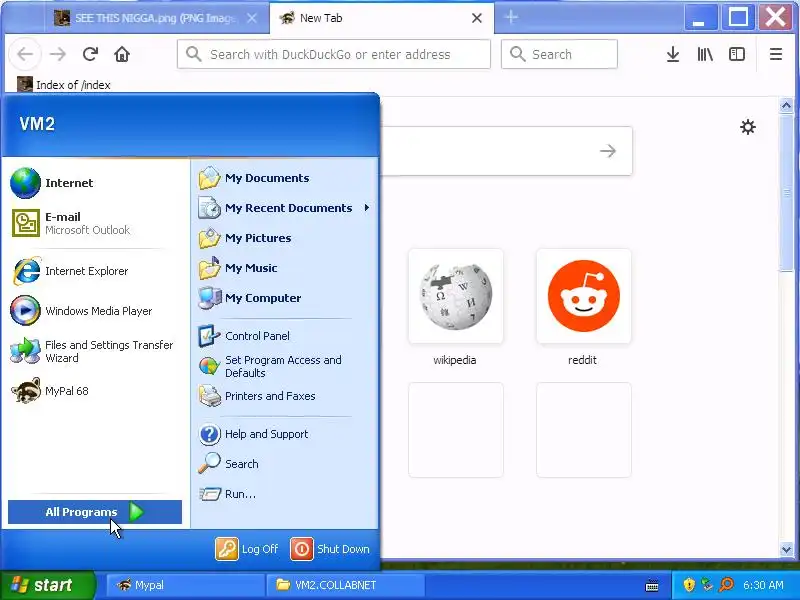Open the security shield tray icon

coord(689,585)
